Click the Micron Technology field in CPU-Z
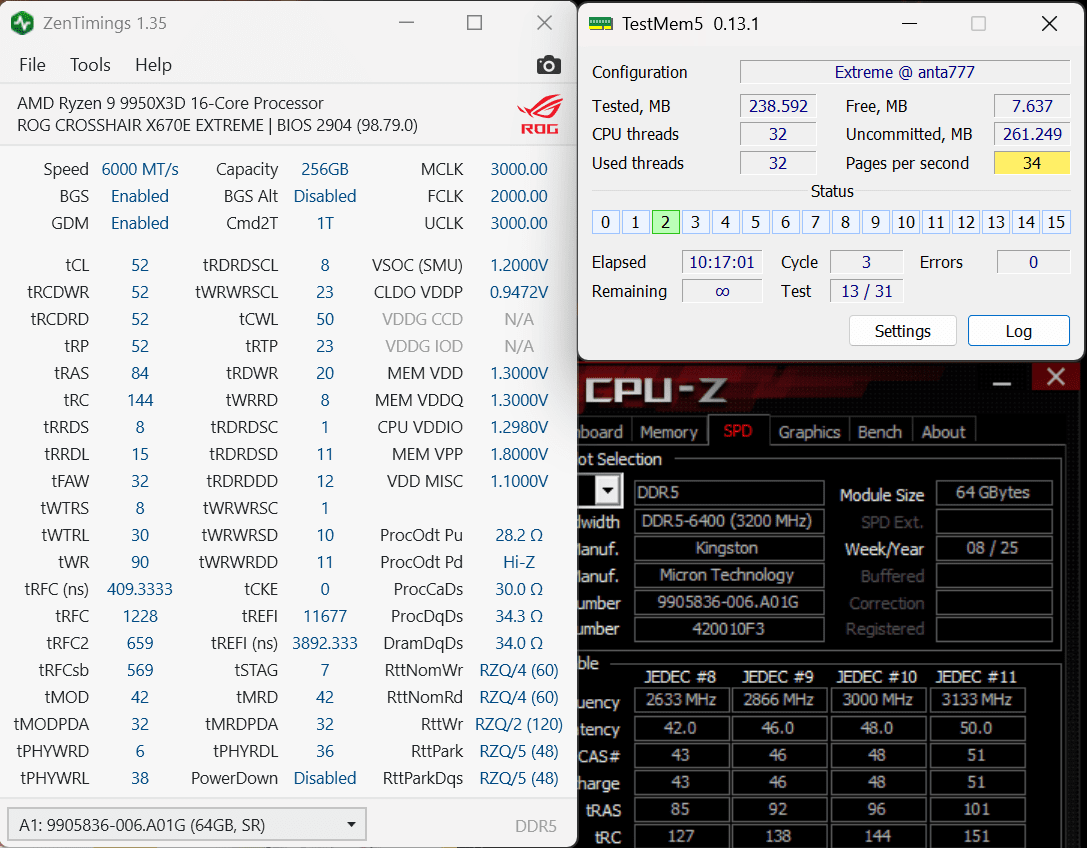The height and width of the screenshot is (848, 1087). pyautogui.click(x=729, y=575)
